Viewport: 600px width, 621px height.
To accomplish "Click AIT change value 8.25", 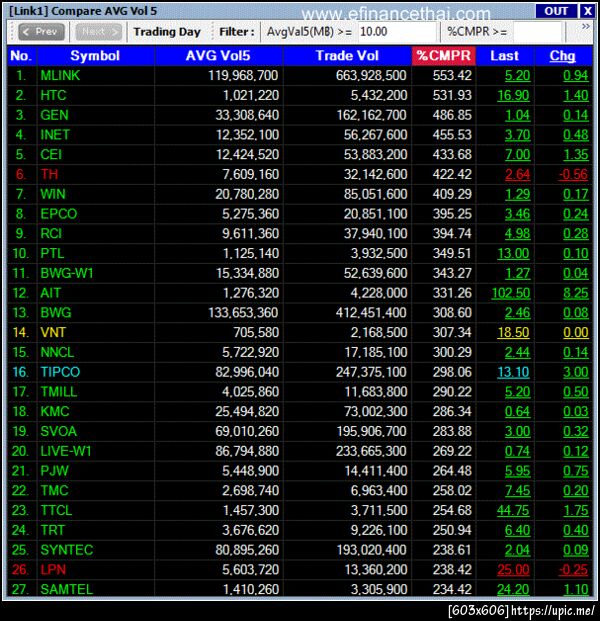I will click(576, 293).
